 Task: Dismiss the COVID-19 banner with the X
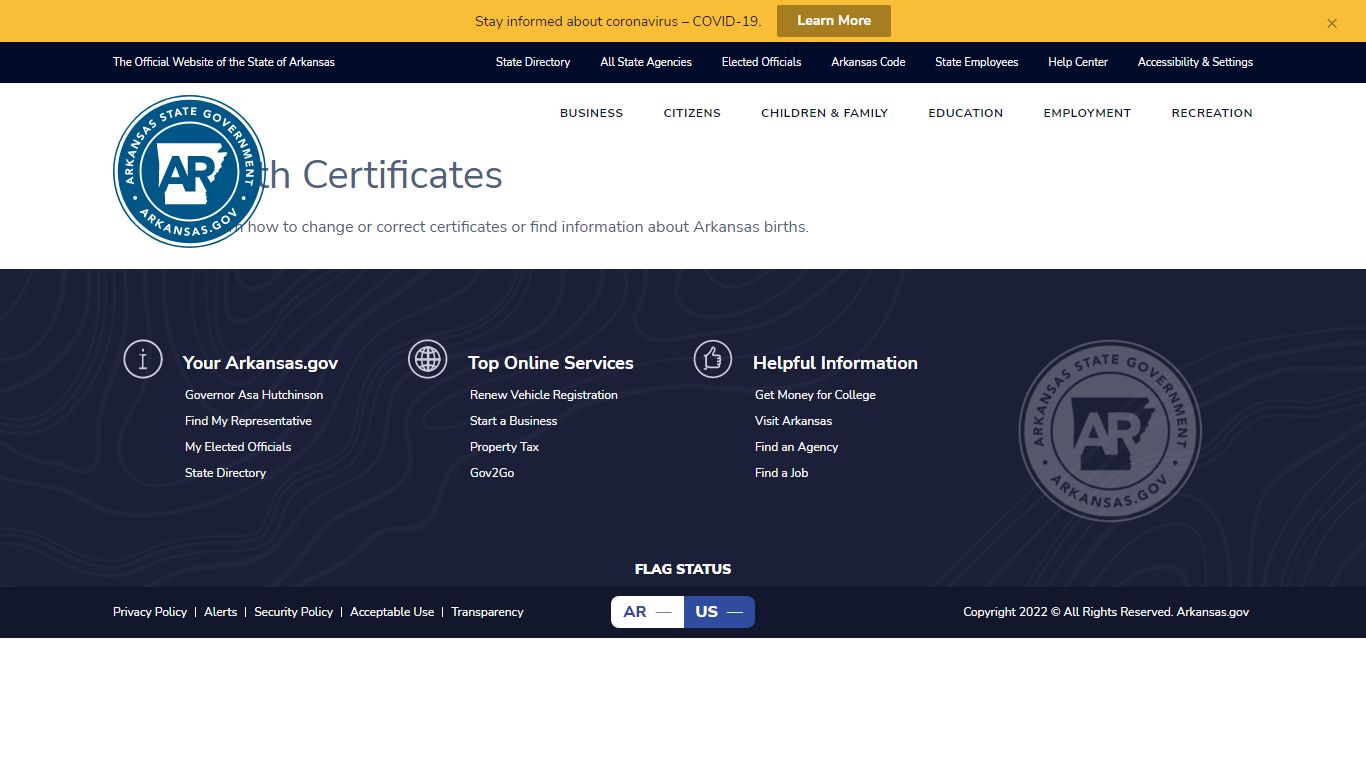[x=1332, y=23]
